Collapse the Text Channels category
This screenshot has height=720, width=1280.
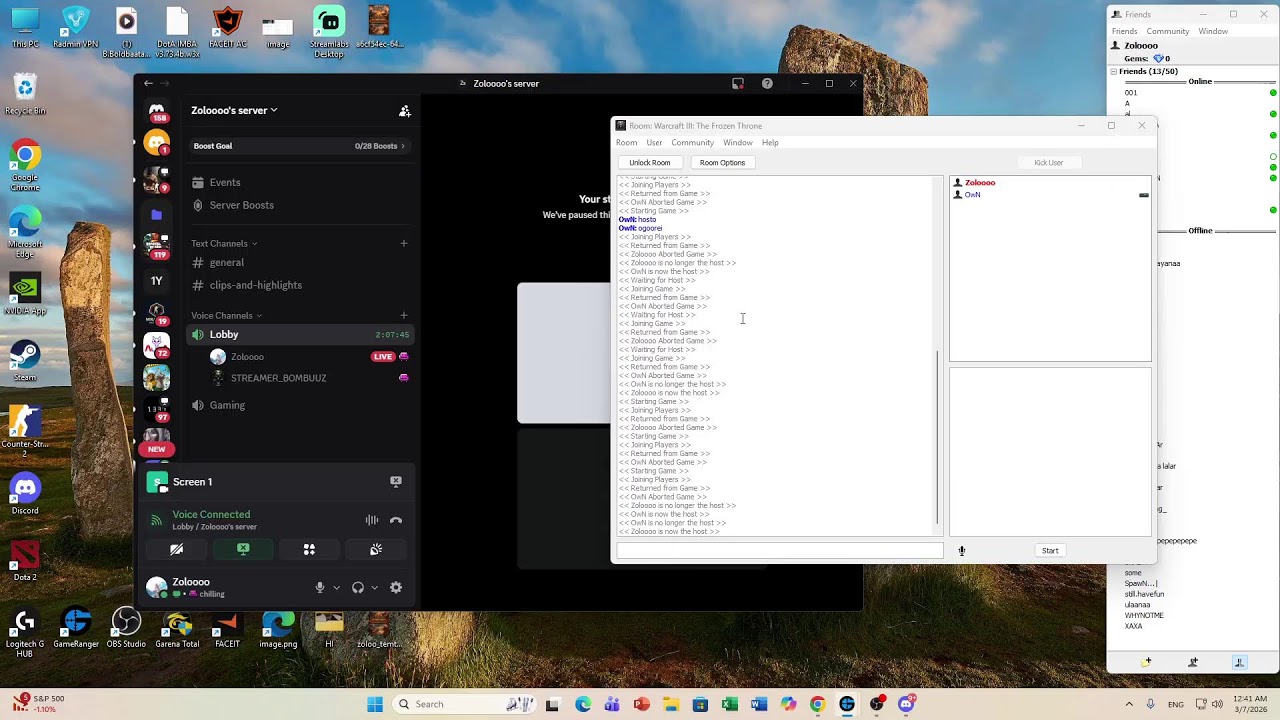tap(224, 244)
